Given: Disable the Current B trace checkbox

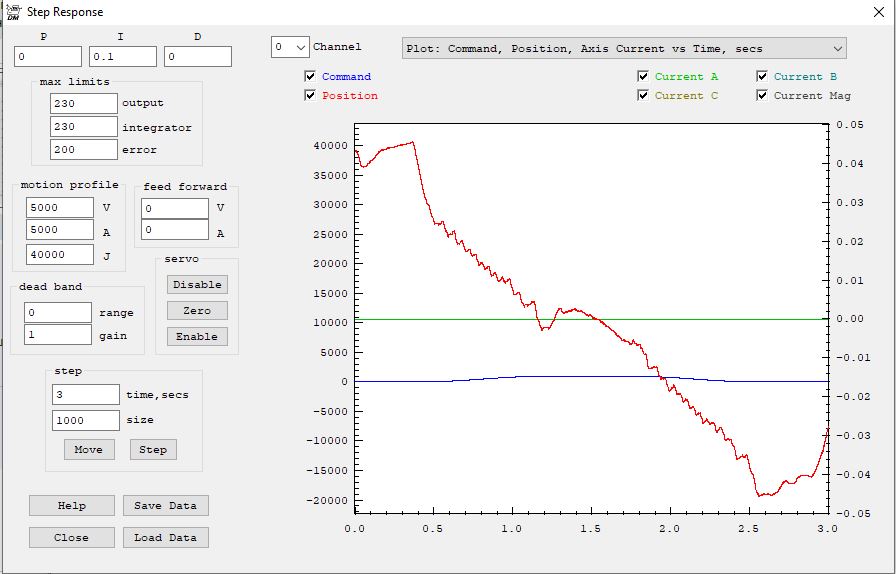Looking at the screenshot, I should point(763,77).
